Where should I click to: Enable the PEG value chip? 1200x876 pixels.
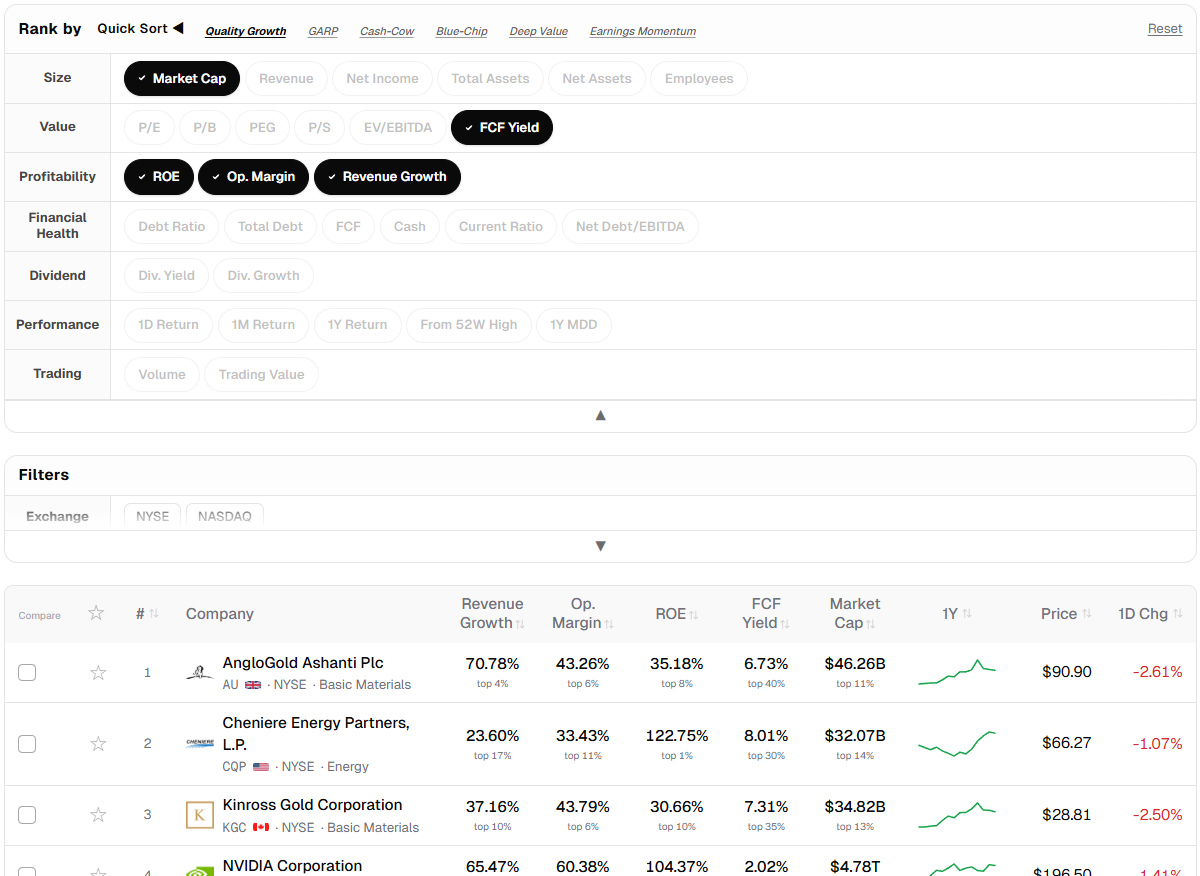click(262, 128)
